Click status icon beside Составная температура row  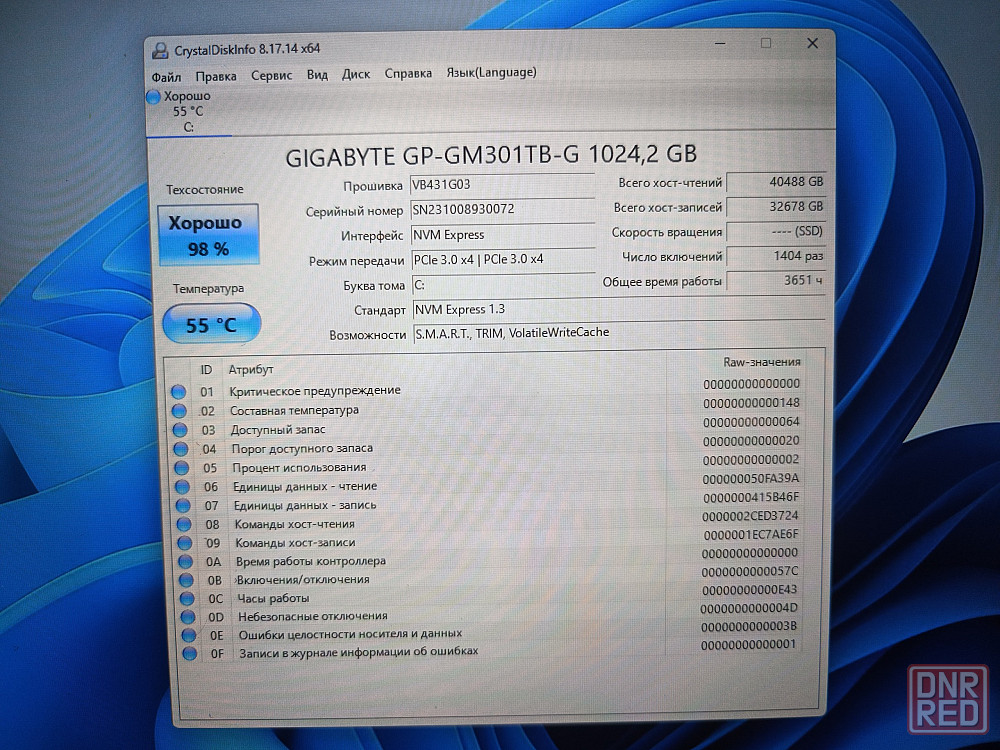coord(180,410)
